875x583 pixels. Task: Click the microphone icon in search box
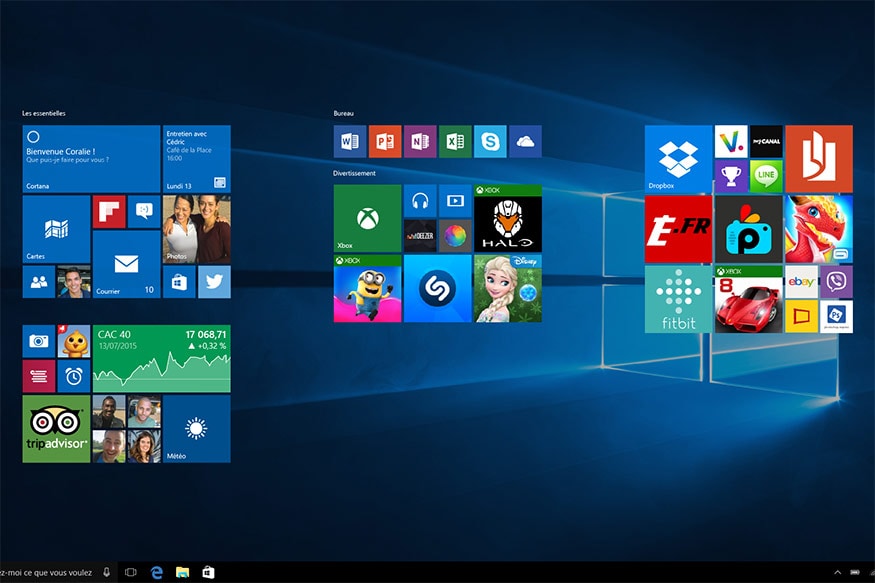coord(107,572)
